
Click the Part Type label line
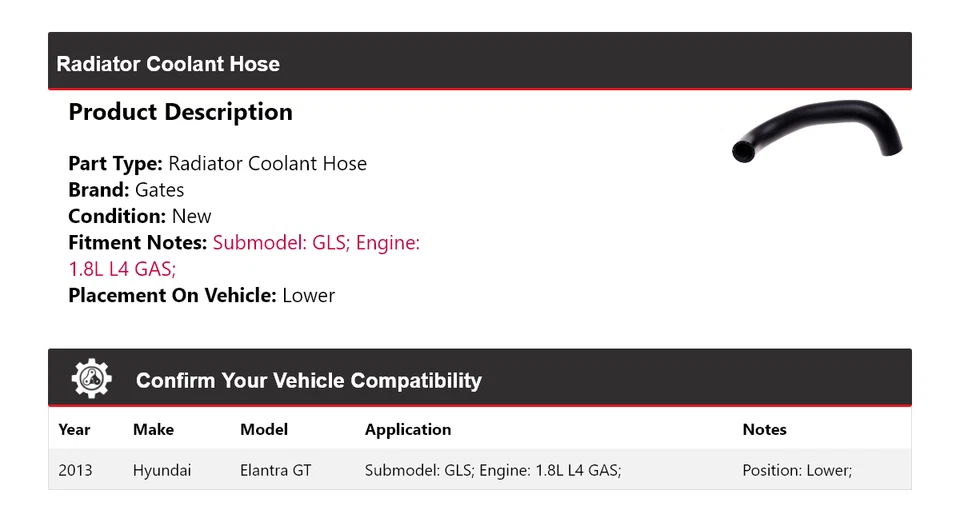pos(217,164)
